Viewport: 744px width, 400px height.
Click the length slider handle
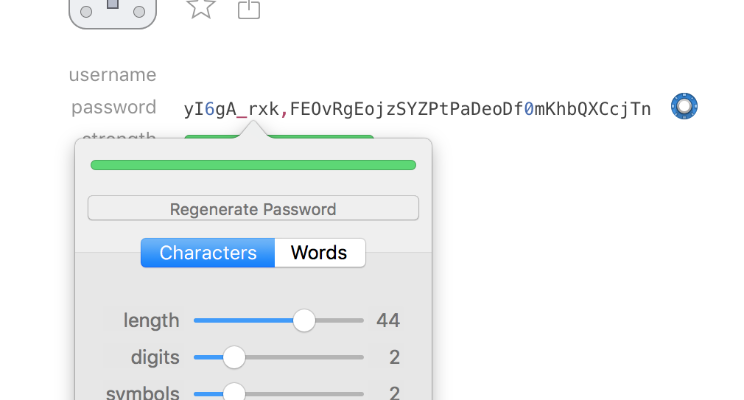pyautogui.click(x=304, y=321)
